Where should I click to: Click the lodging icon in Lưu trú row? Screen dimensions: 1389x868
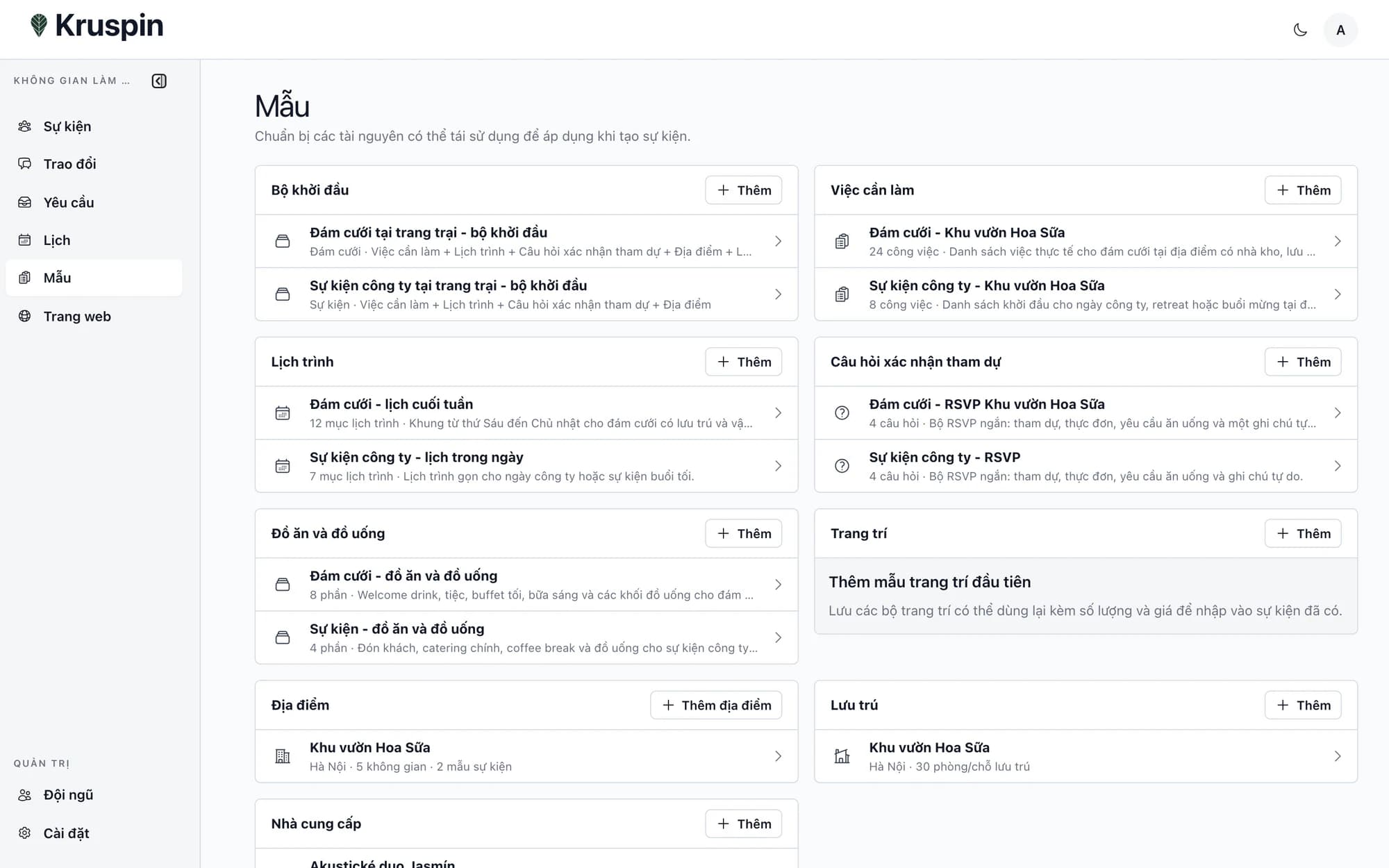(842, 756)
